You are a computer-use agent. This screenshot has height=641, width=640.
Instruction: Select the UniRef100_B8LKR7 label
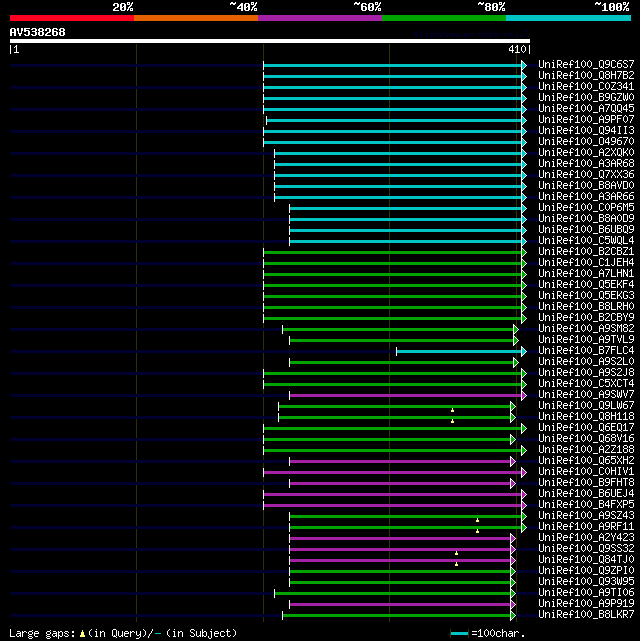click(x=586, y=615)
